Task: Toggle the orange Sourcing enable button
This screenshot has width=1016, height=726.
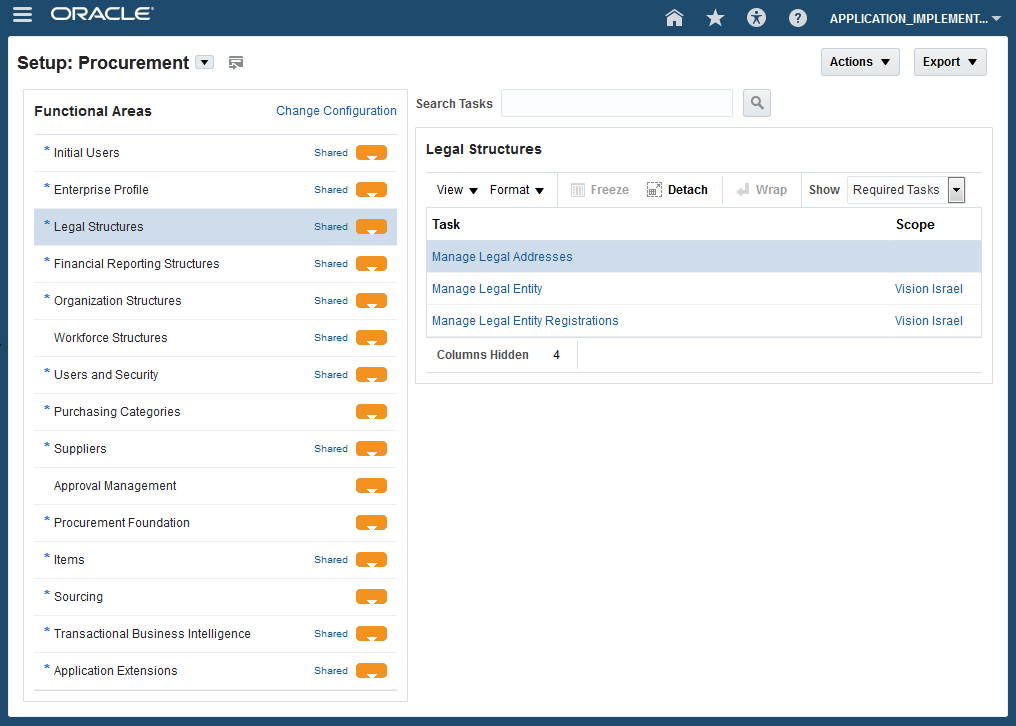Action: [x=371, y=597]
